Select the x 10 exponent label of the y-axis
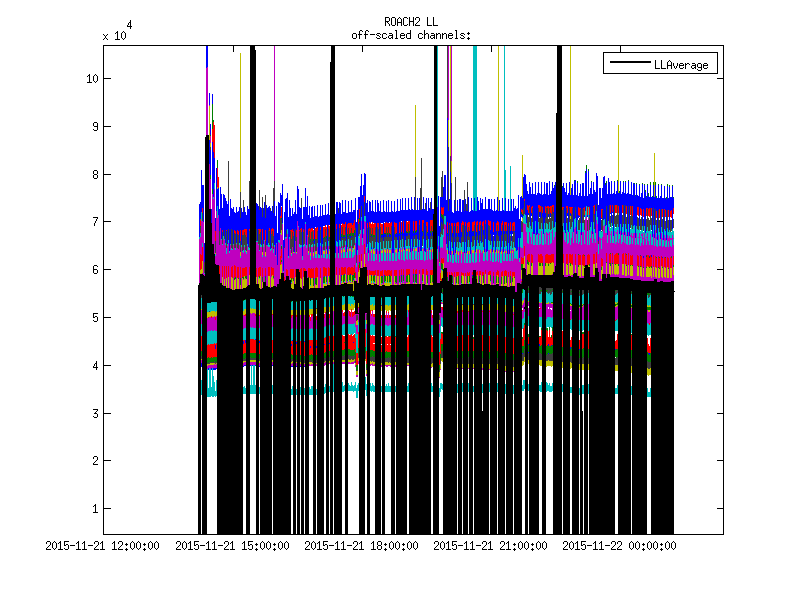 (x=116, y=34)
